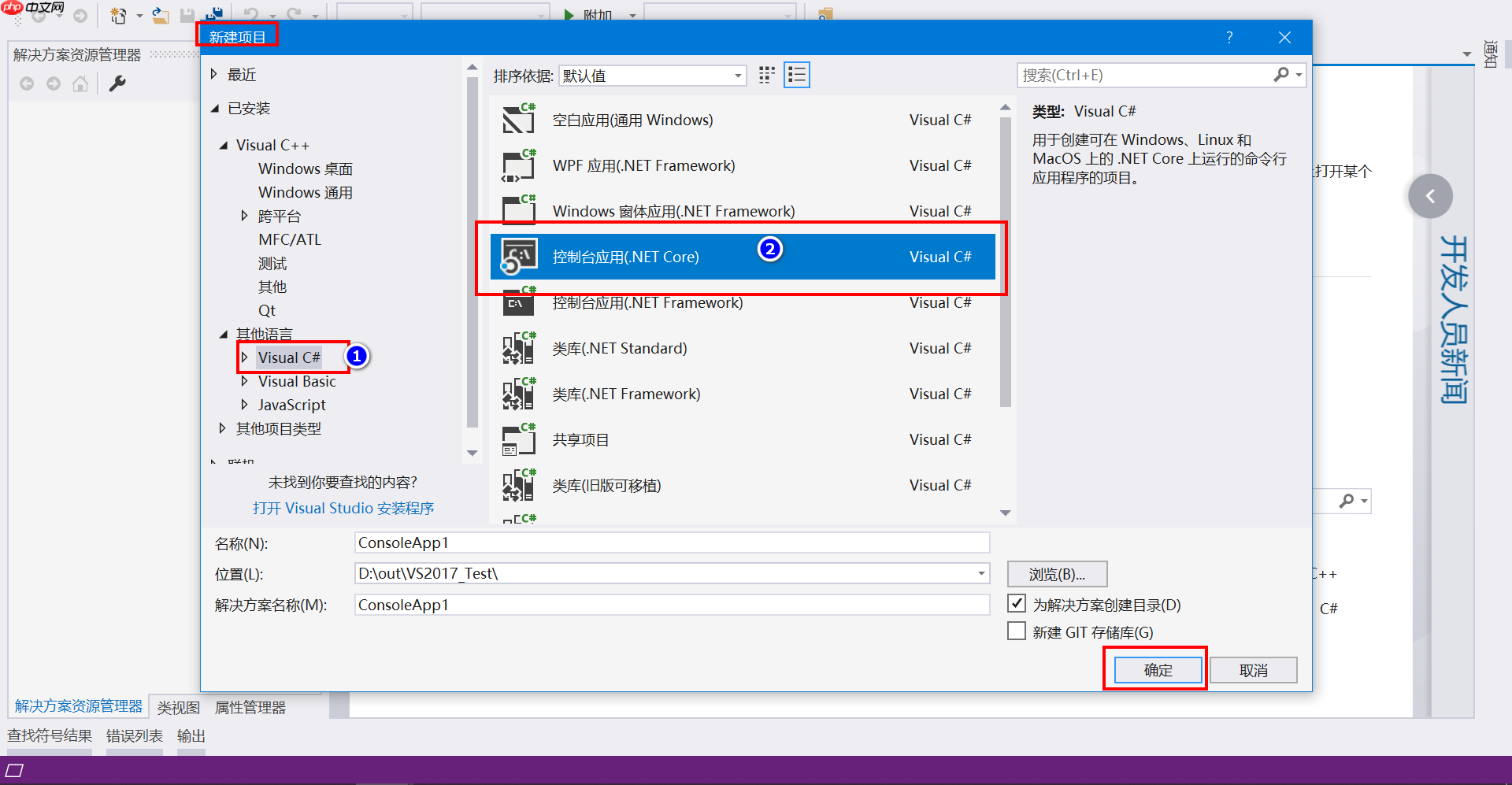The width and height of the screenshot is (1512, 785).
Task: Select the MFC/ATL tree item
Action: coord(290,239)
